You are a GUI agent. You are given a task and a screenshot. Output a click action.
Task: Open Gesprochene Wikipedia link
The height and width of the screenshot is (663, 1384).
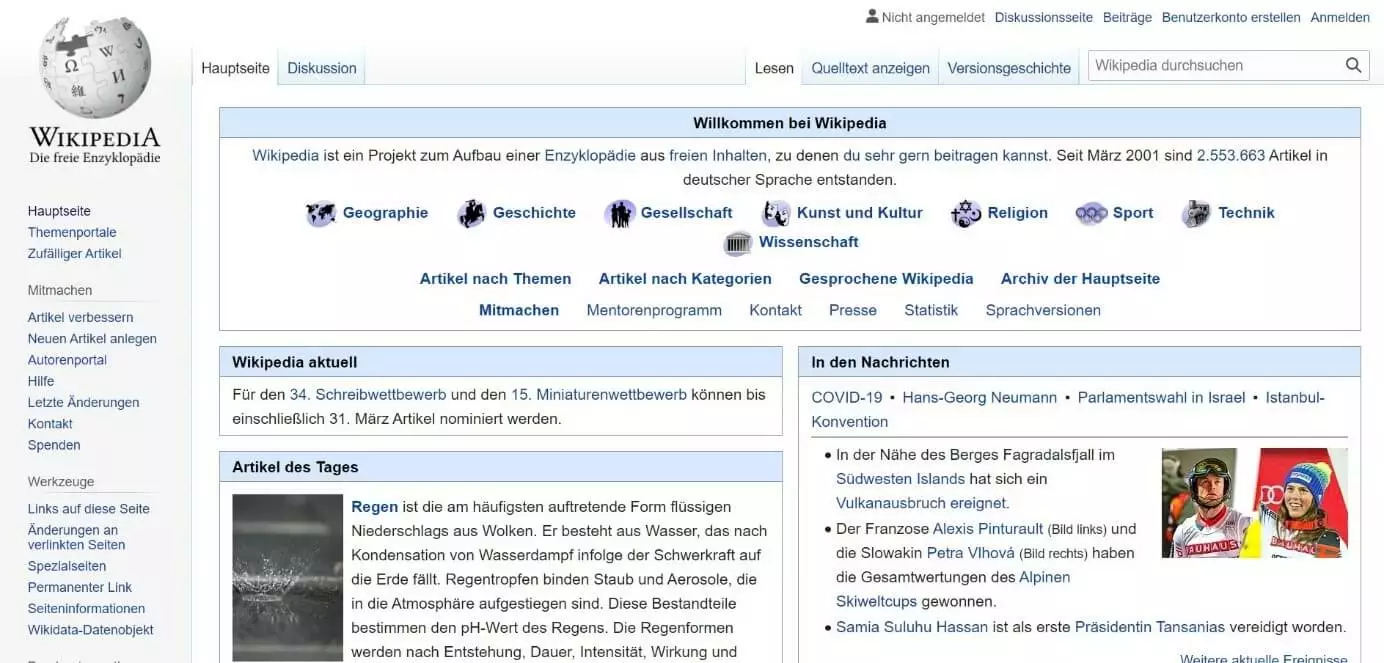tap(886, 279)
